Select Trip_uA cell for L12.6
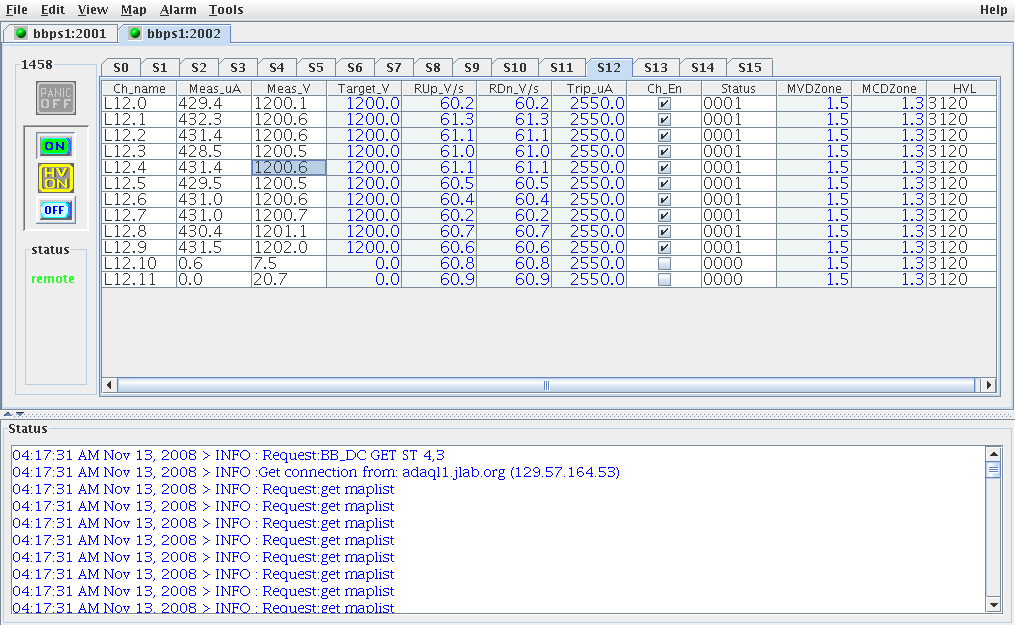1015x626 pixels. (589, 199)
